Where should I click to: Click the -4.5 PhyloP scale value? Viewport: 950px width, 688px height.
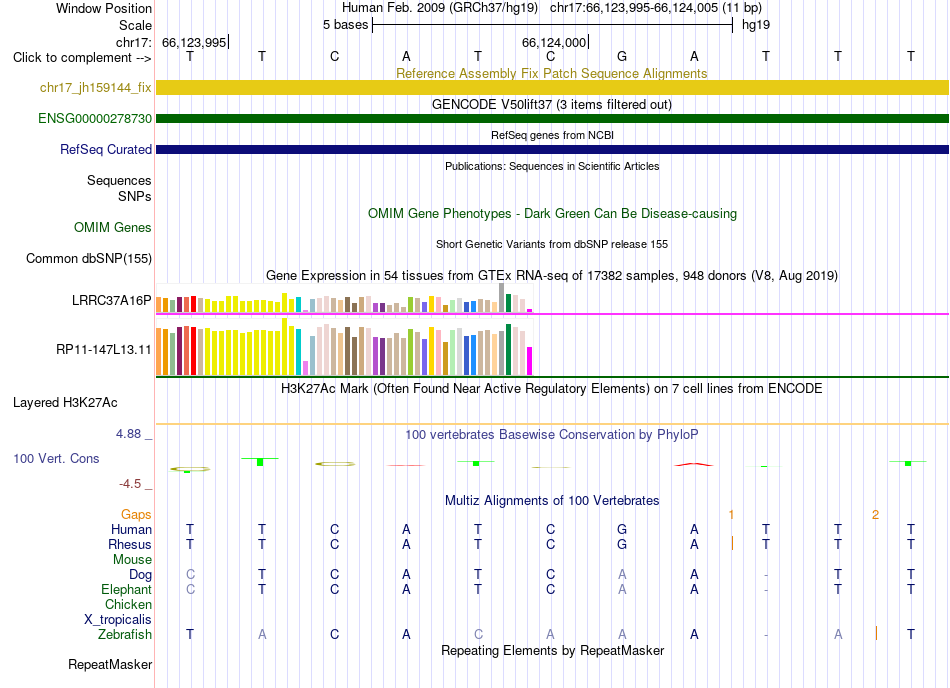tap(130, 483)
